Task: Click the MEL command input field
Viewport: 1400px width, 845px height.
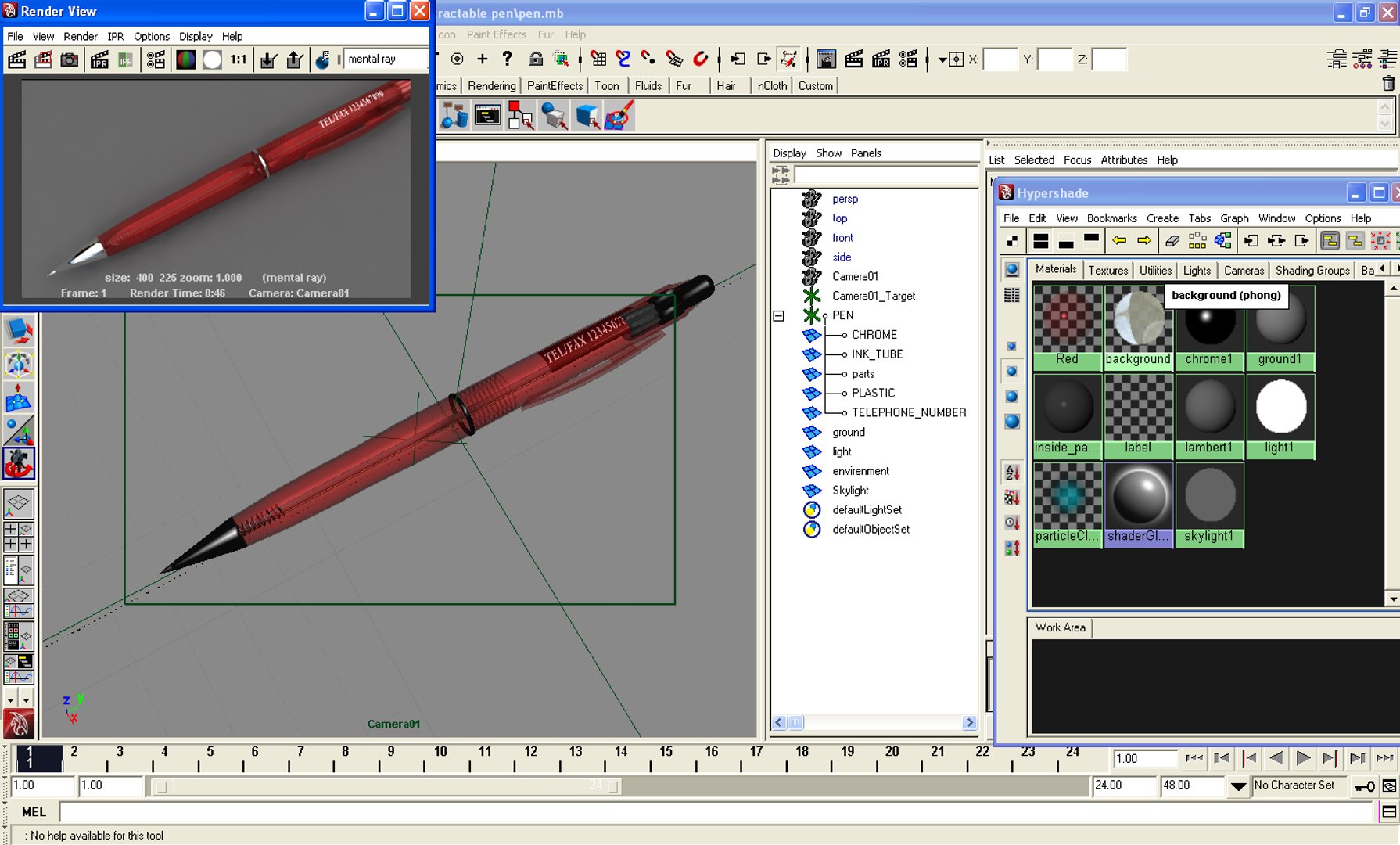Action: tap(716, 812)
